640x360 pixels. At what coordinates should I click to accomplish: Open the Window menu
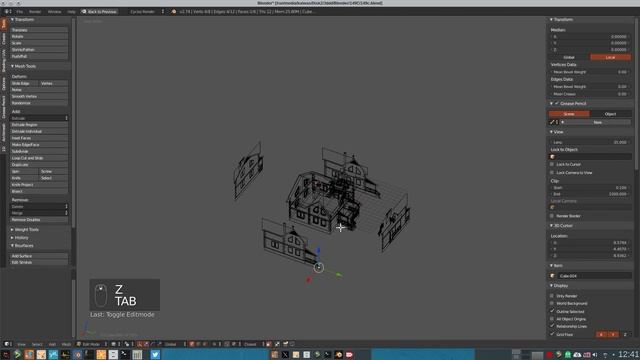point(54,11)
